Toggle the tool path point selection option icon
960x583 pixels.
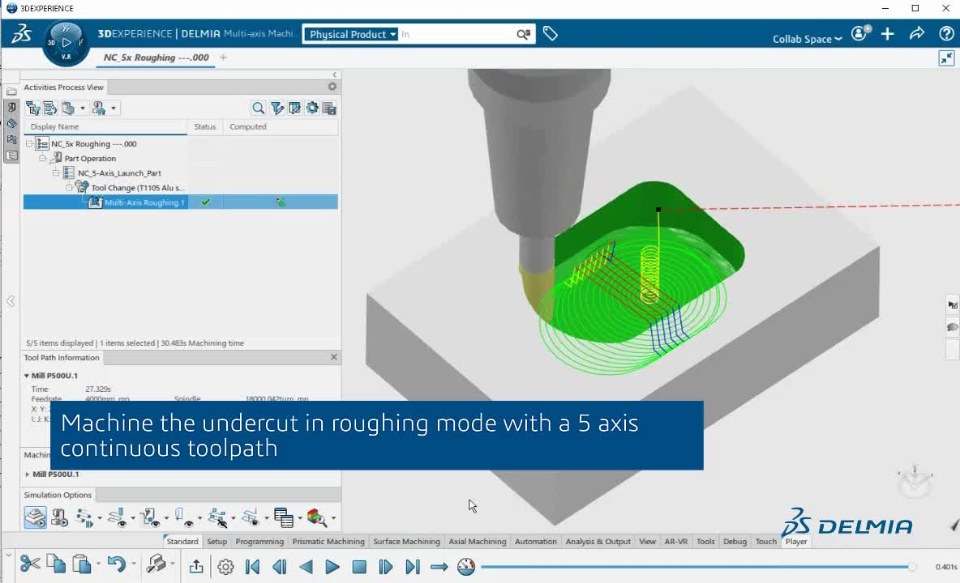click(217, 518)
